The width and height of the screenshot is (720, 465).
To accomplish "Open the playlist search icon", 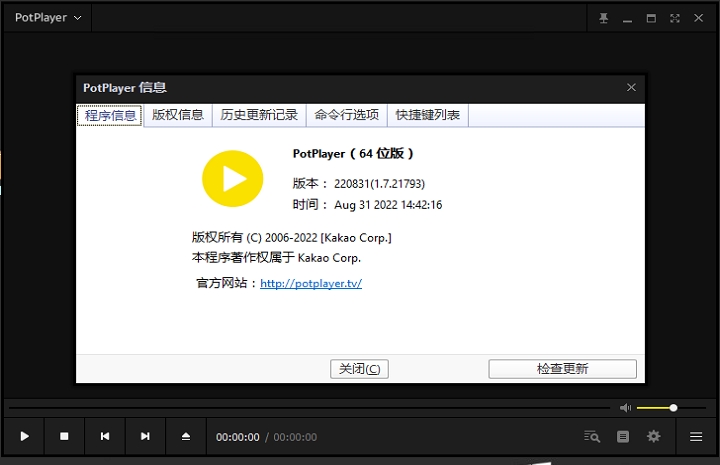I will coord(592,436).
